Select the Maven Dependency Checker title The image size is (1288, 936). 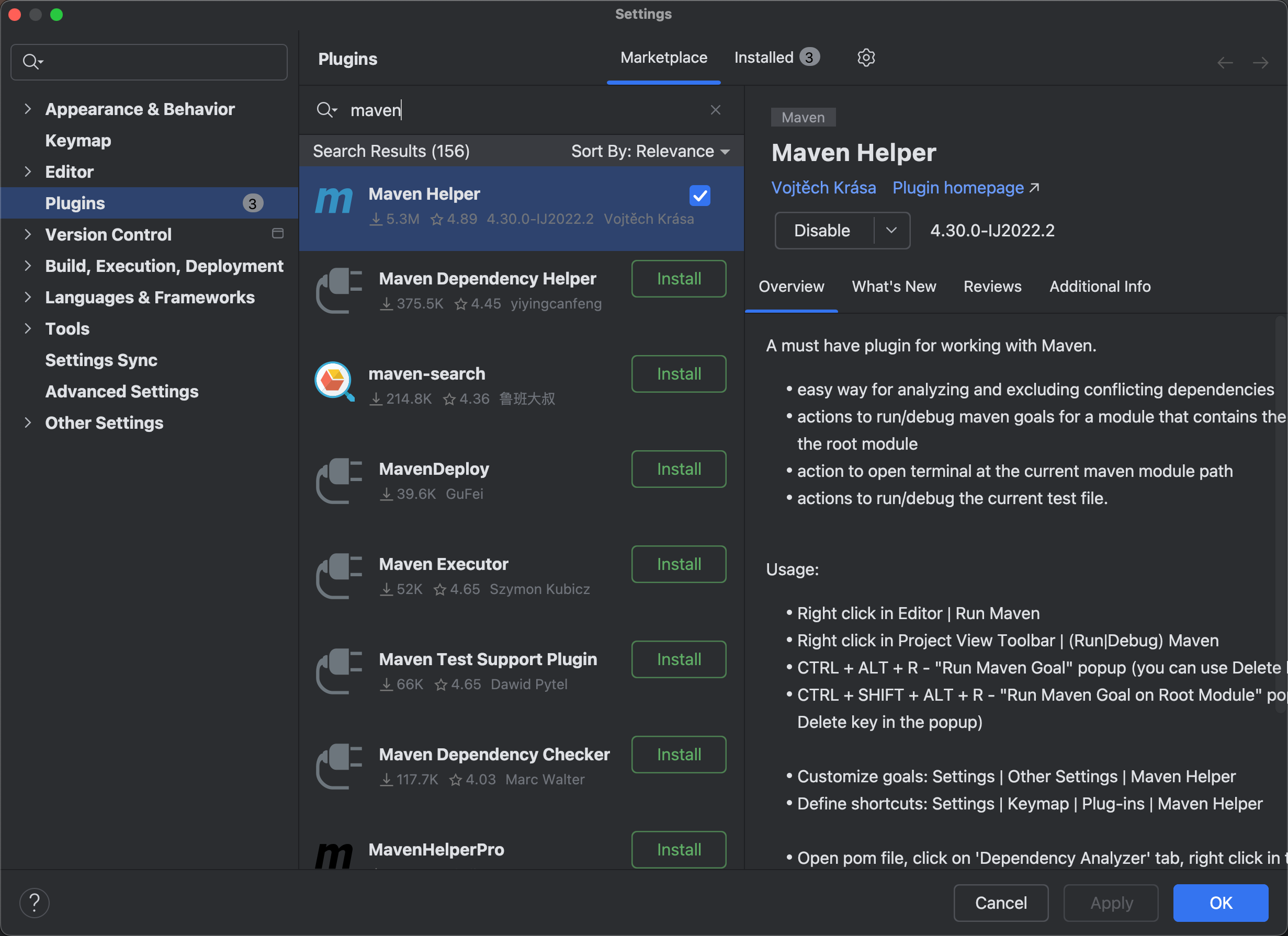[494, 754]
